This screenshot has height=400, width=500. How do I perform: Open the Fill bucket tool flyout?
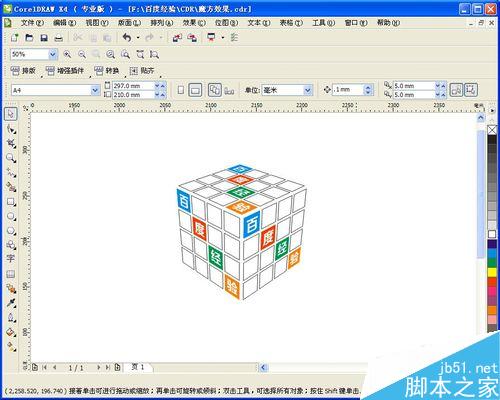pyautogui.click(x=11, y=332)
